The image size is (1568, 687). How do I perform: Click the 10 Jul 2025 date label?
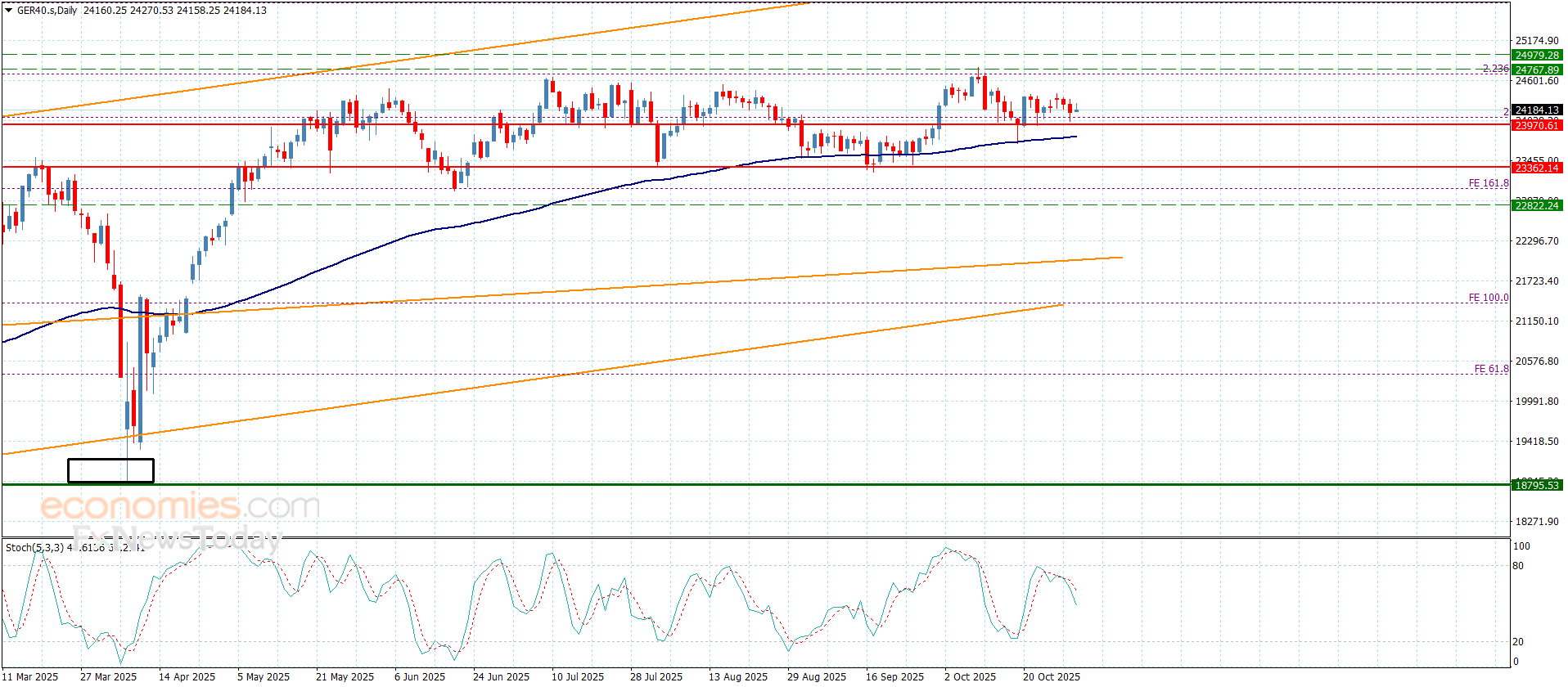pyautogui.click(x=578, y=676)
